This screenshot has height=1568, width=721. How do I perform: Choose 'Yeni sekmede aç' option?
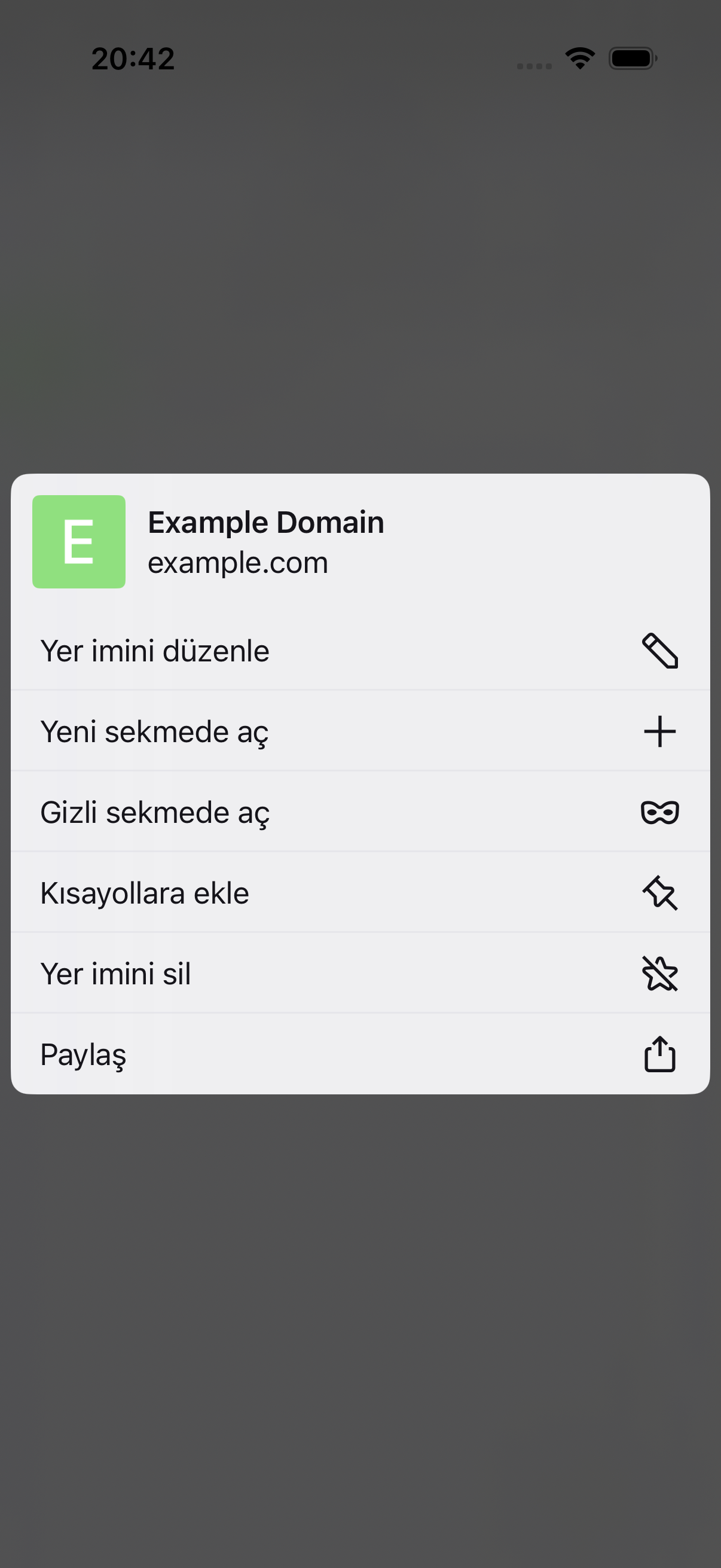pos(360,731)
